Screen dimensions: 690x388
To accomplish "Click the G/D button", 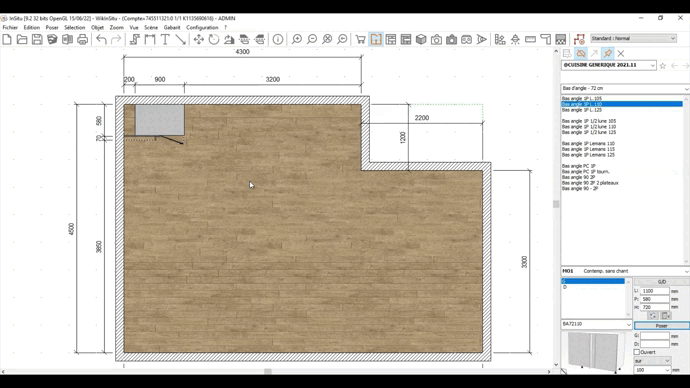I will [662, 282].
